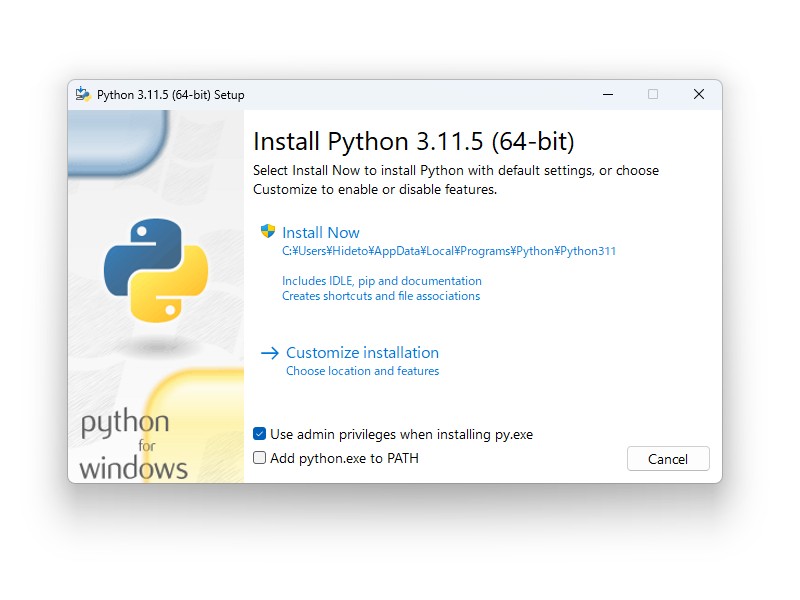Enable the "Add python.exe to PATH" checkbox
The height and width of the screenshot is (600, 800).
(259, 458)
